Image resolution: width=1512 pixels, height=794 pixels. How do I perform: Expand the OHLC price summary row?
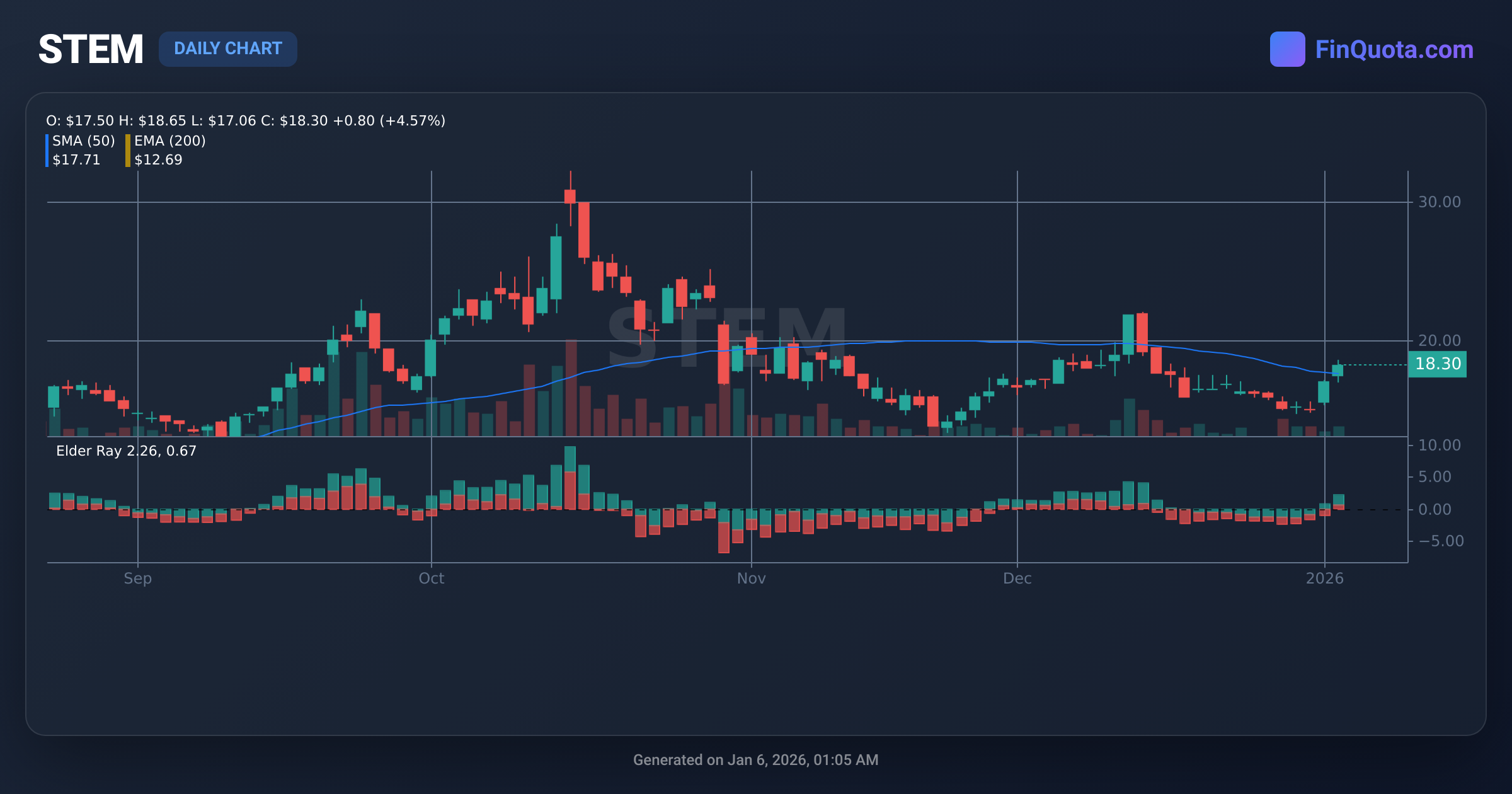(246, 120)
